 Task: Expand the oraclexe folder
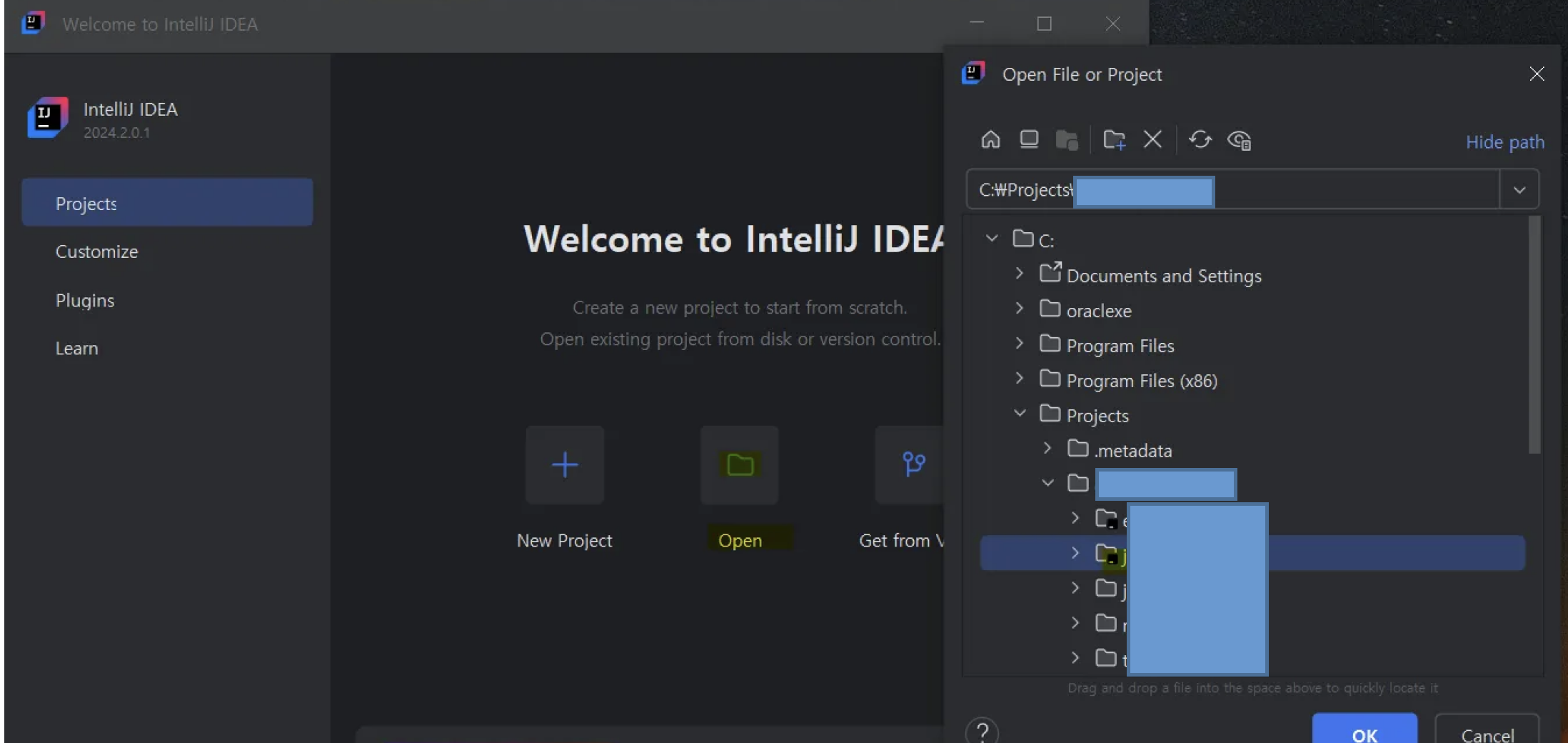point(1020,309)
